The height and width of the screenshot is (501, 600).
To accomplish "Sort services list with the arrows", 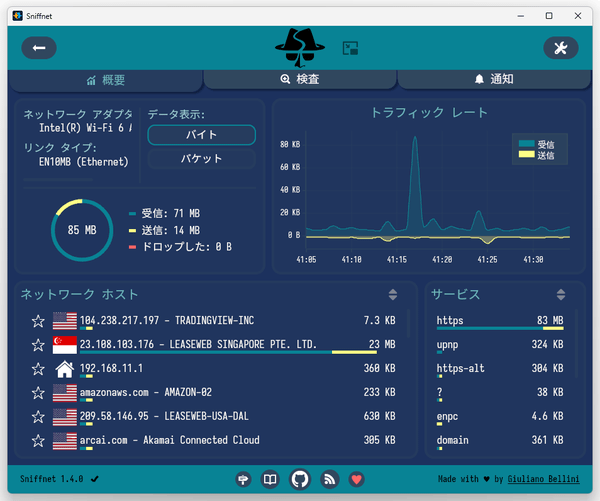I will [x=561, y=294].
